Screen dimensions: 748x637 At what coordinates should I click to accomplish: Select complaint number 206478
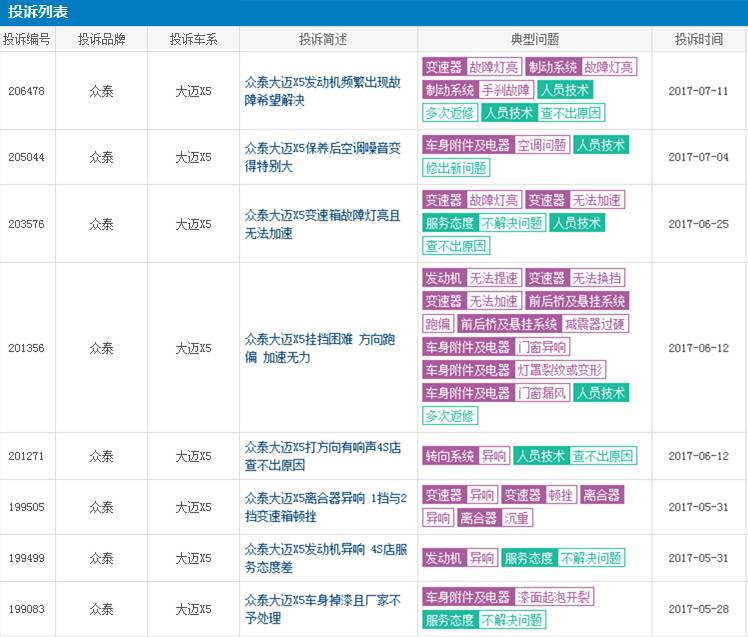[x=27, y=91]
